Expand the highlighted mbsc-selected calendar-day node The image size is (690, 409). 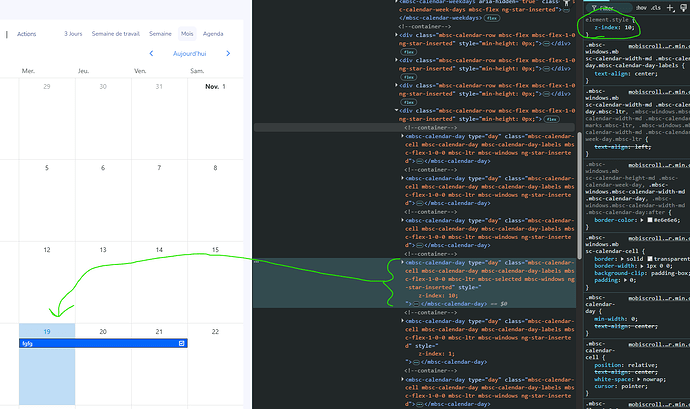coord(403,263)
